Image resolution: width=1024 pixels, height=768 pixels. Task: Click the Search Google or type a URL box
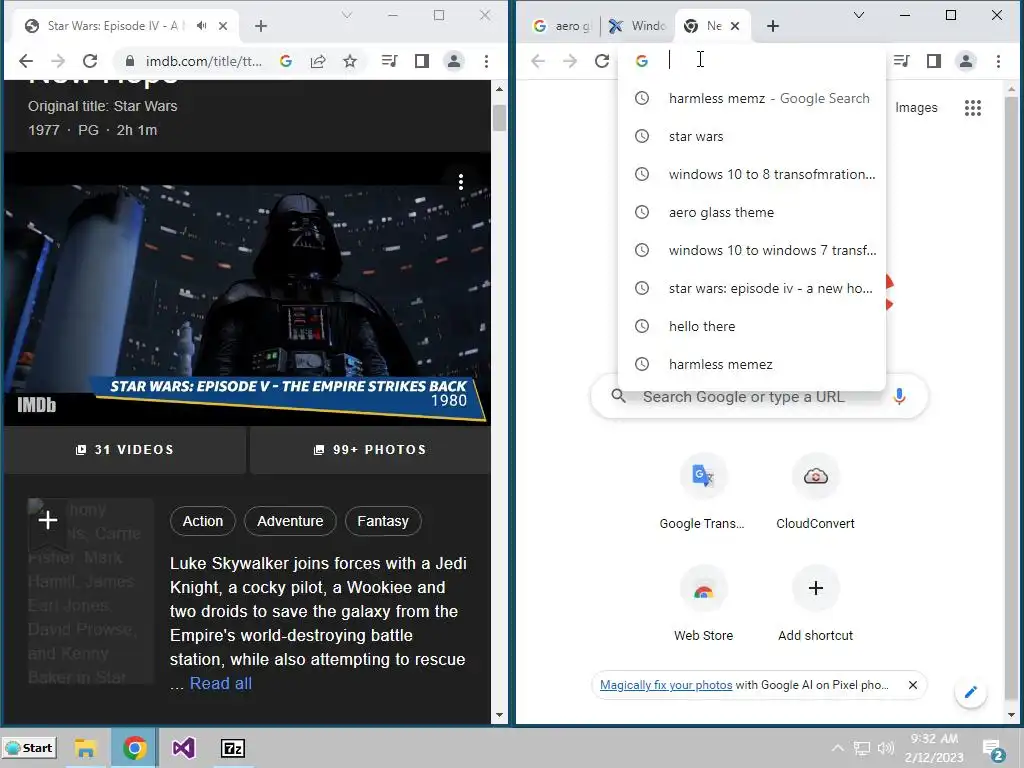pyautogui.click(x=758, y=396)
